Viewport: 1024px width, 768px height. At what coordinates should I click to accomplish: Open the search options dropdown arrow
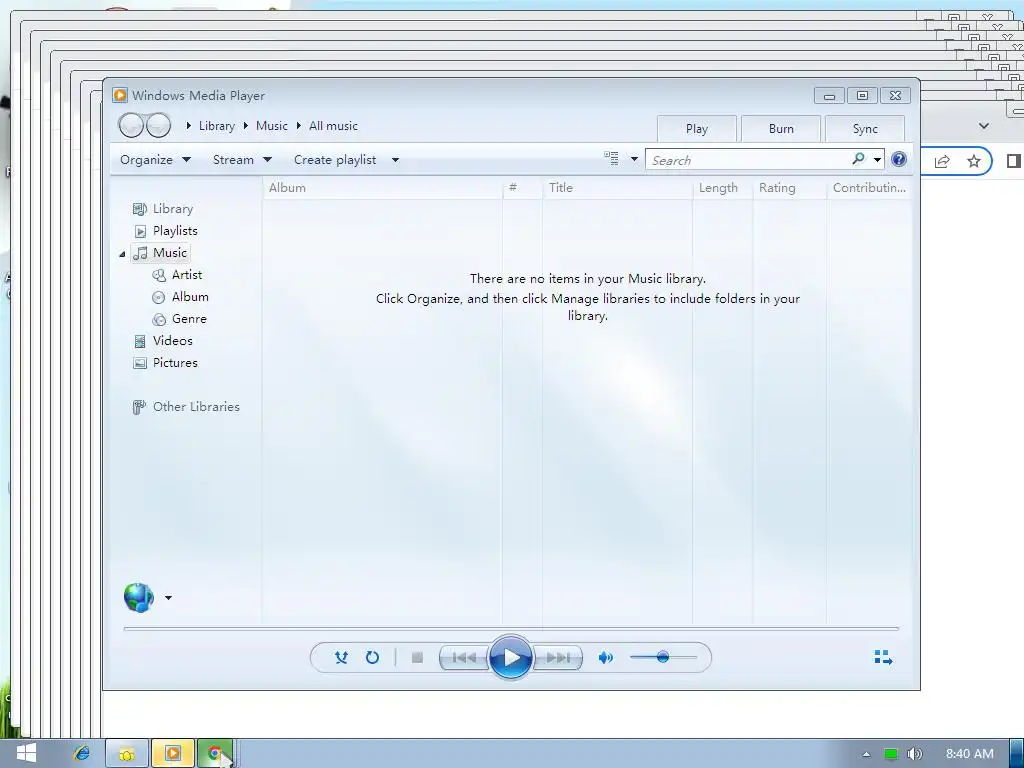click(x=877, y=159)
